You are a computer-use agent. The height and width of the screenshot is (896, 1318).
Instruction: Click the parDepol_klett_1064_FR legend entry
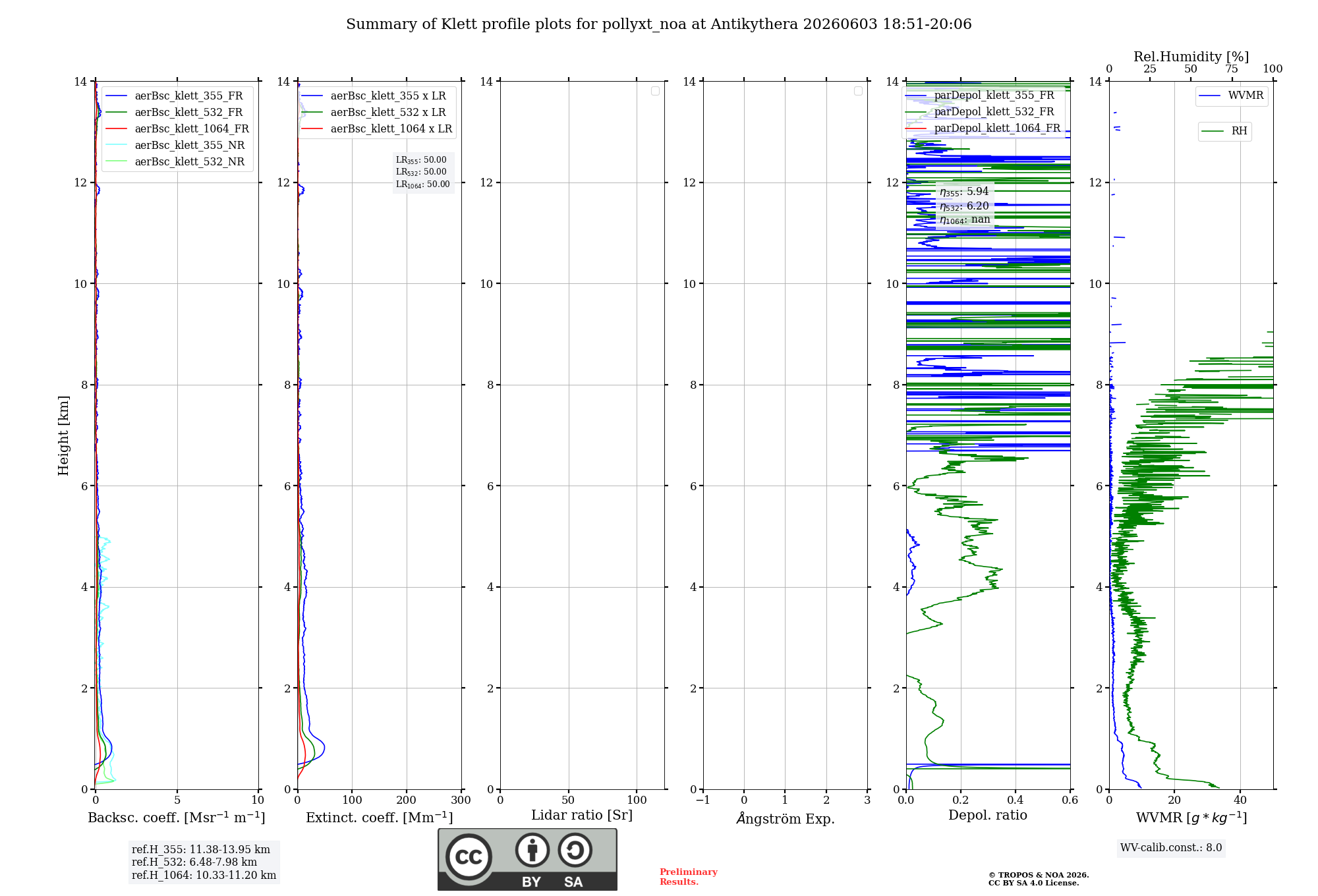coord(983,128)
